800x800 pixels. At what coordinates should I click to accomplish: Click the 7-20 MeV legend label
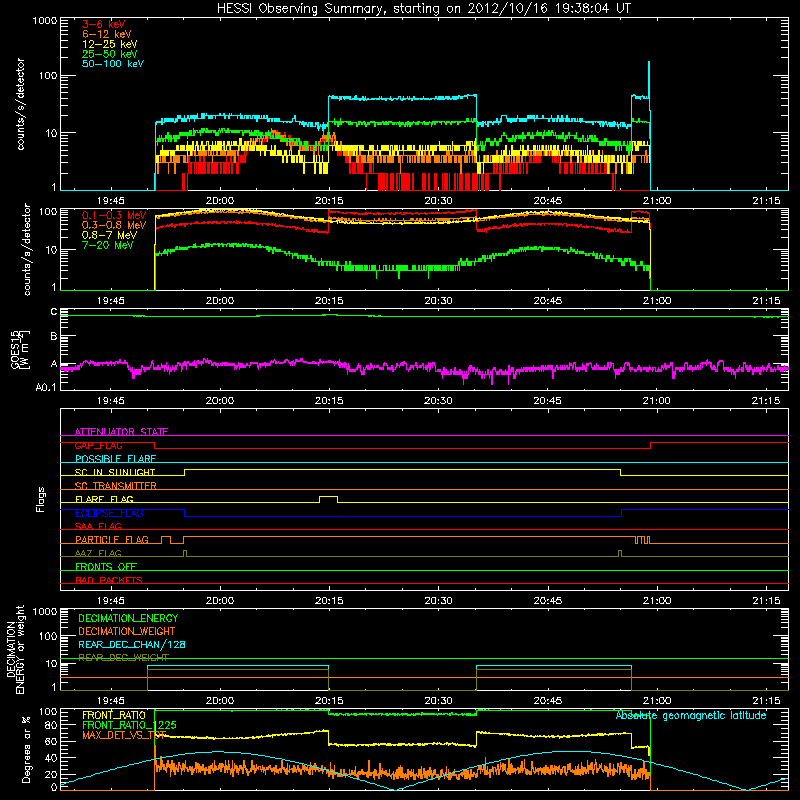tap(108, 245)
